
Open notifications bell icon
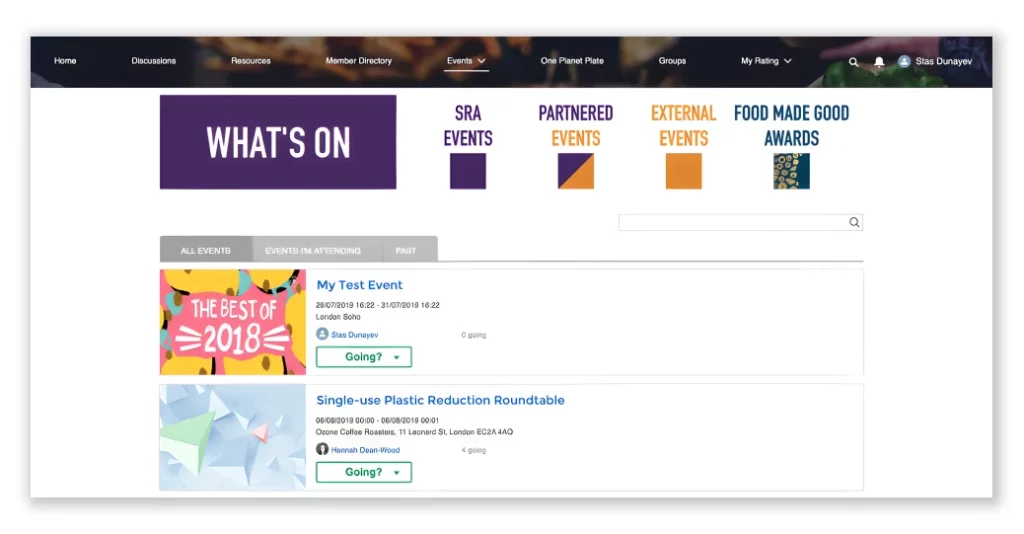pos(879,61)
